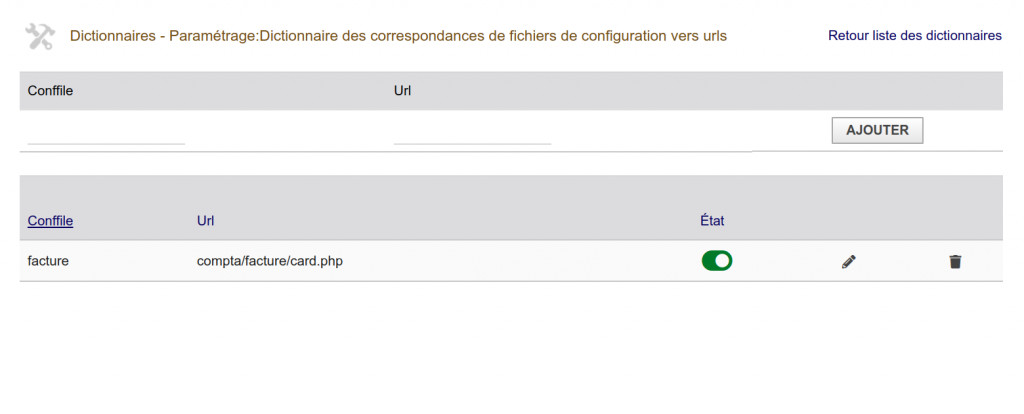The width and height of the screenshot is (1024, 414).
Task: Edit the facture entry with pencil icon
Action: click(849, 262)
